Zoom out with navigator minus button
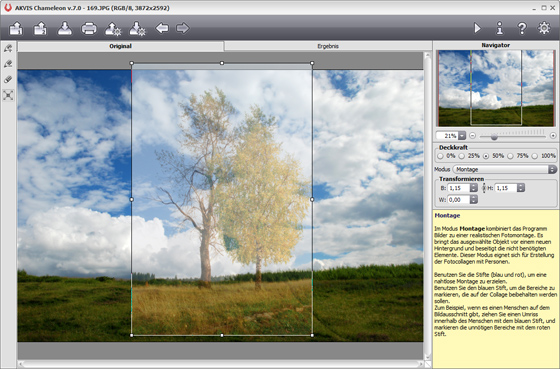Image resolution: width=560 pixels, height=369 pixels. click(x=472, y=136)
